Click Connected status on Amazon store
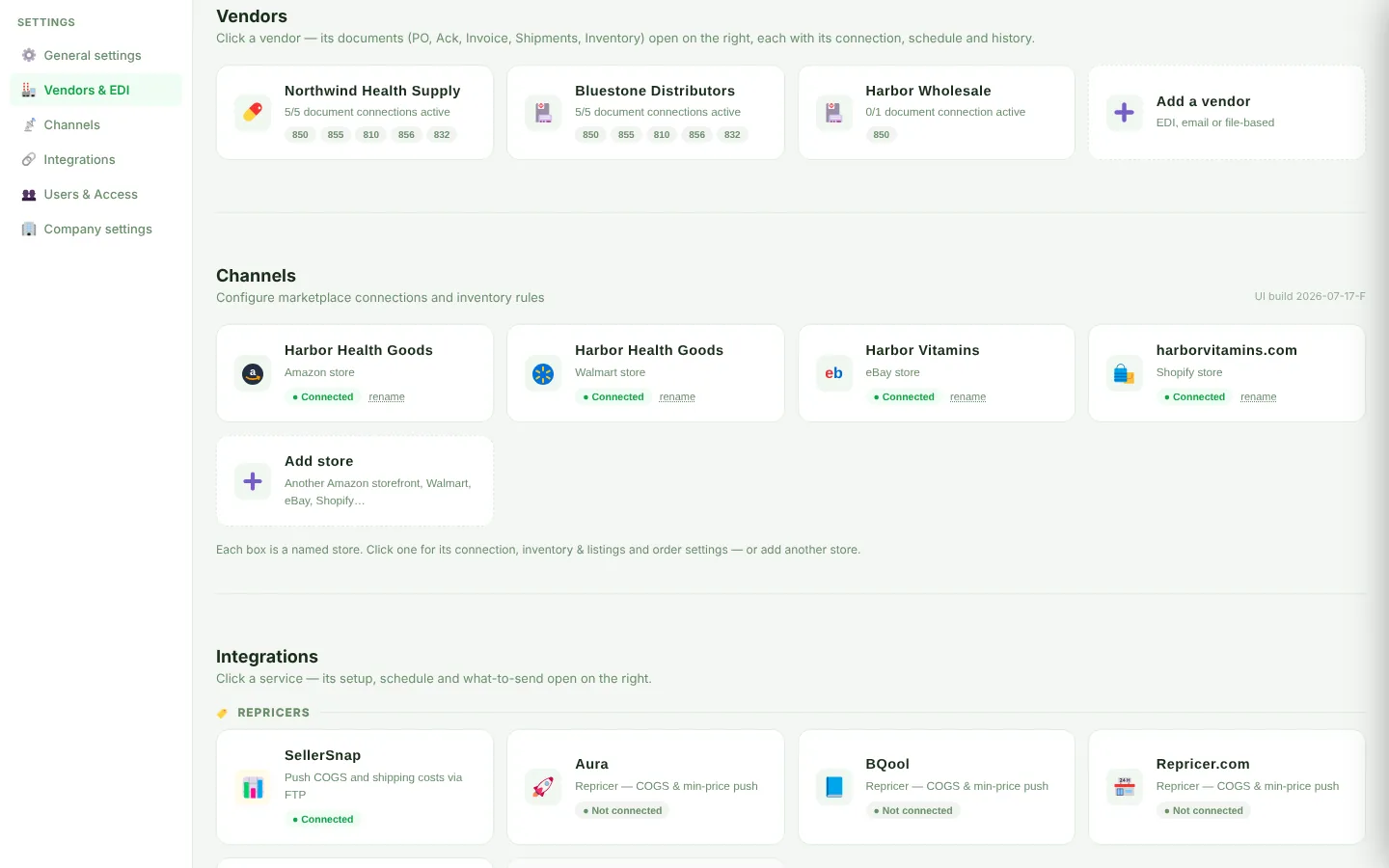The width and height of the screenshot is (1389, 868). click(323, 396)
